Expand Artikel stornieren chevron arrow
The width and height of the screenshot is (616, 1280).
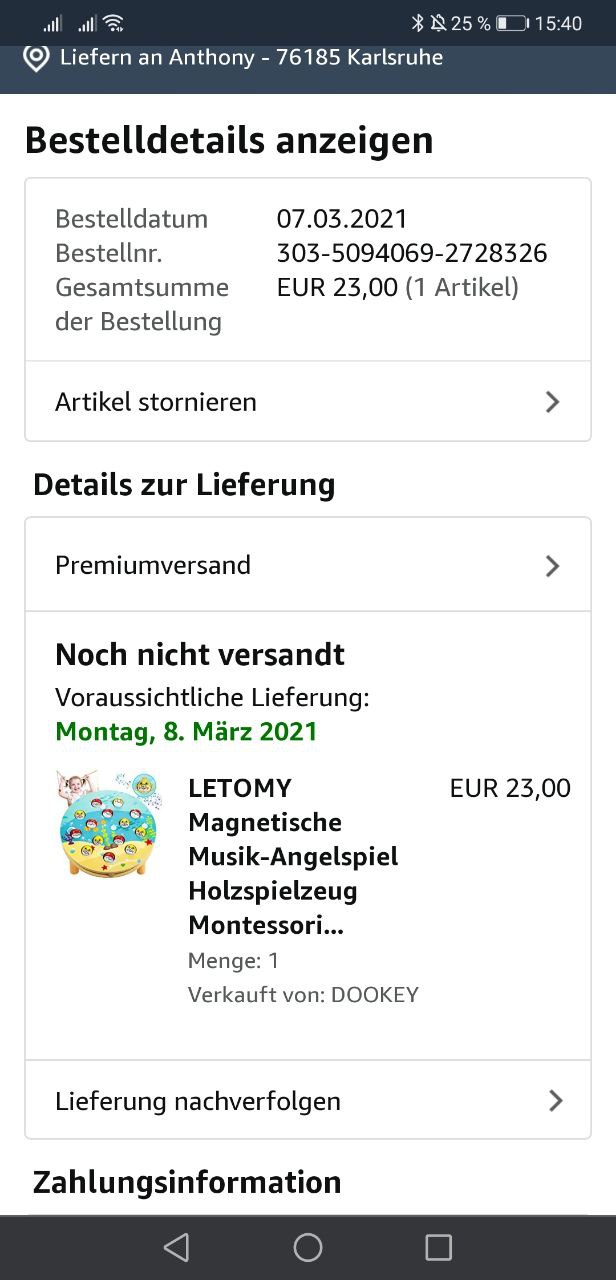[552, 402]
